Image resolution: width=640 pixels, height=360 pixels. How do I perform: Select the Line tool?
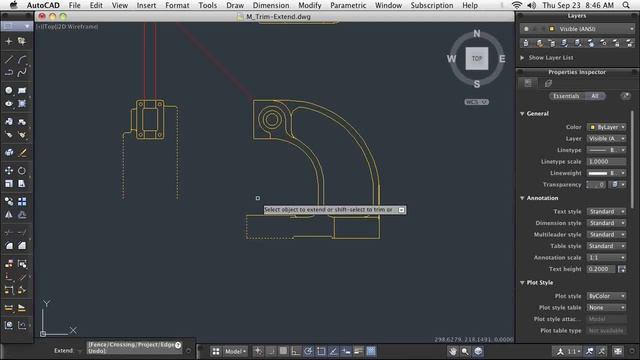(9, 60)
